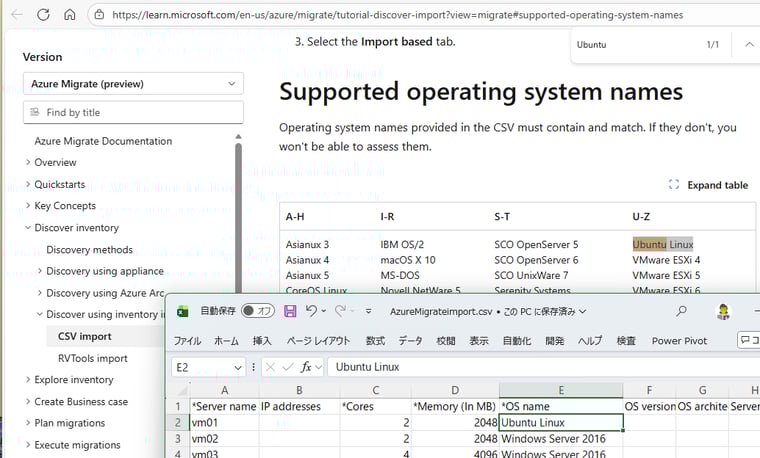The height and width of the screenshot is (458, 760).
Task: Select column E header
Action: pos(561,390)
